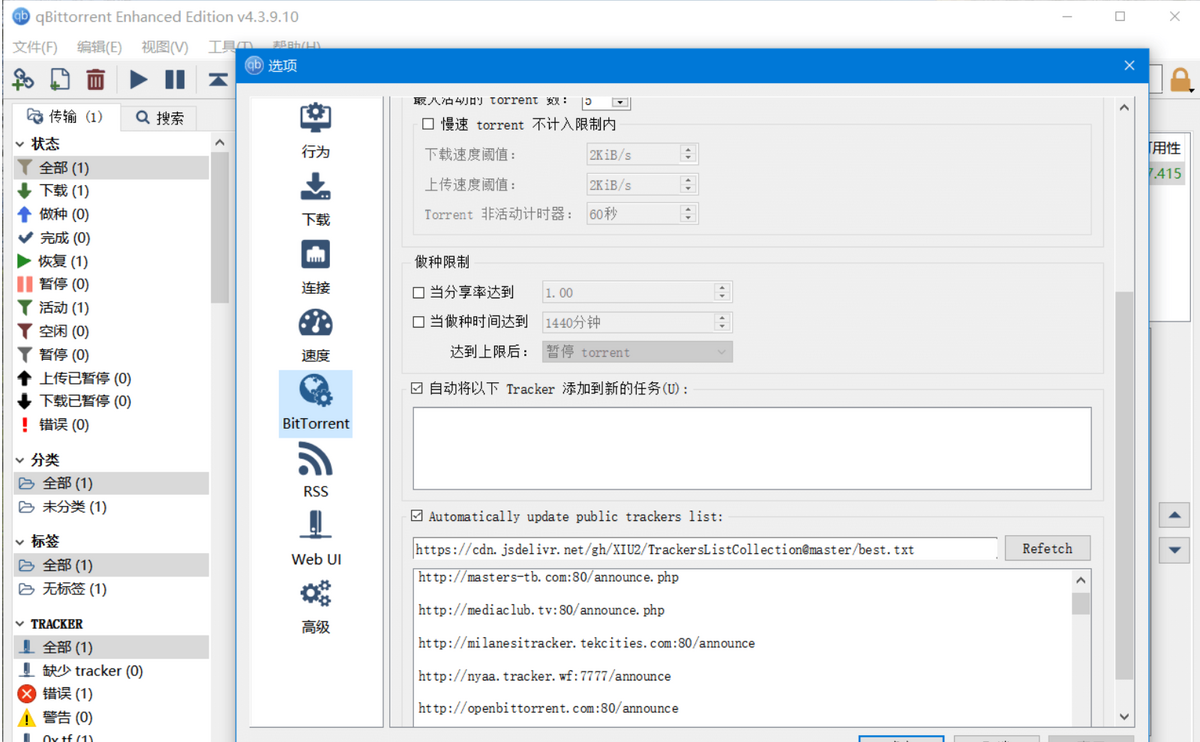1200x742 pixels.
Task: Open 编辑(E) menu
Action: (99, 47)
